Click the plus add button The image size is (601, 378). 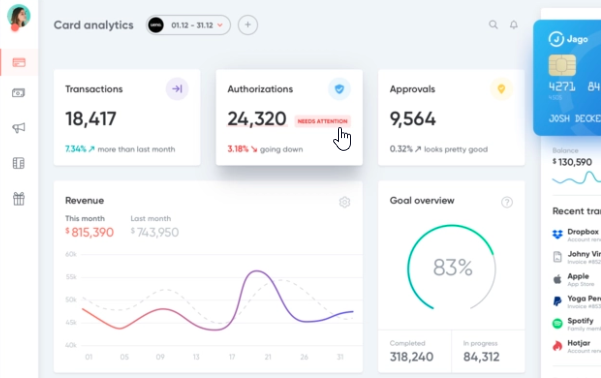248,25
